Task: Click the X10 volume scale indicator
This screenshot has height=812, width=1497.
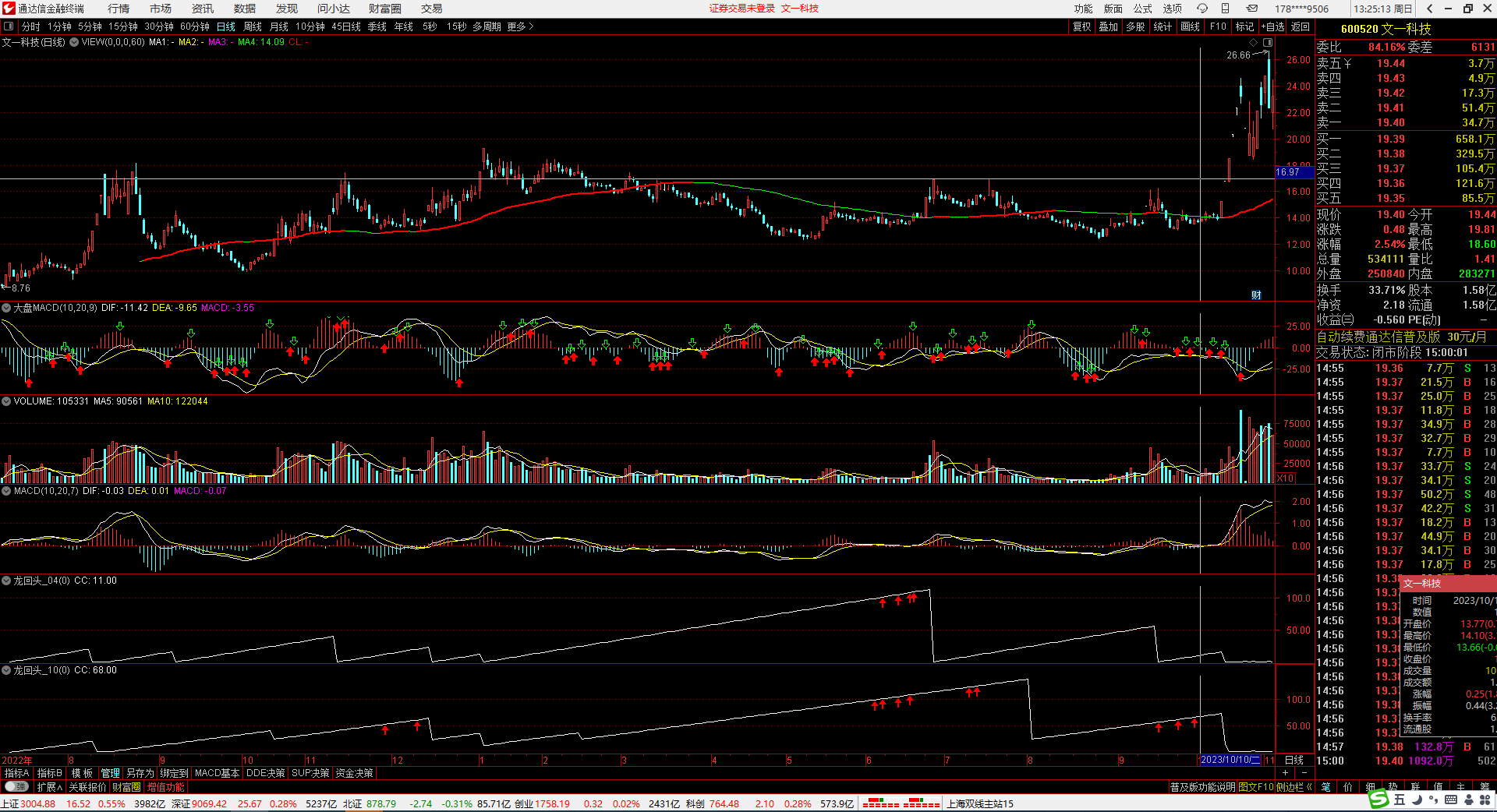Action: (x=1285, y=478)
